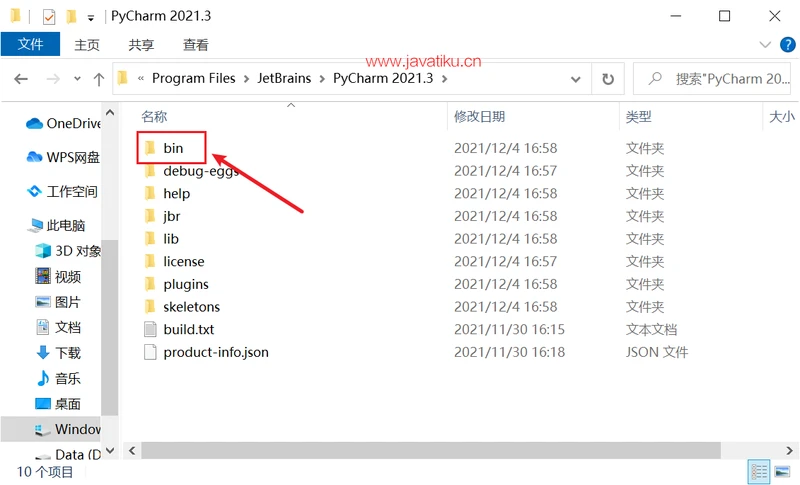
Task: Refresh the current folder view
Action: tap(607, 79)
